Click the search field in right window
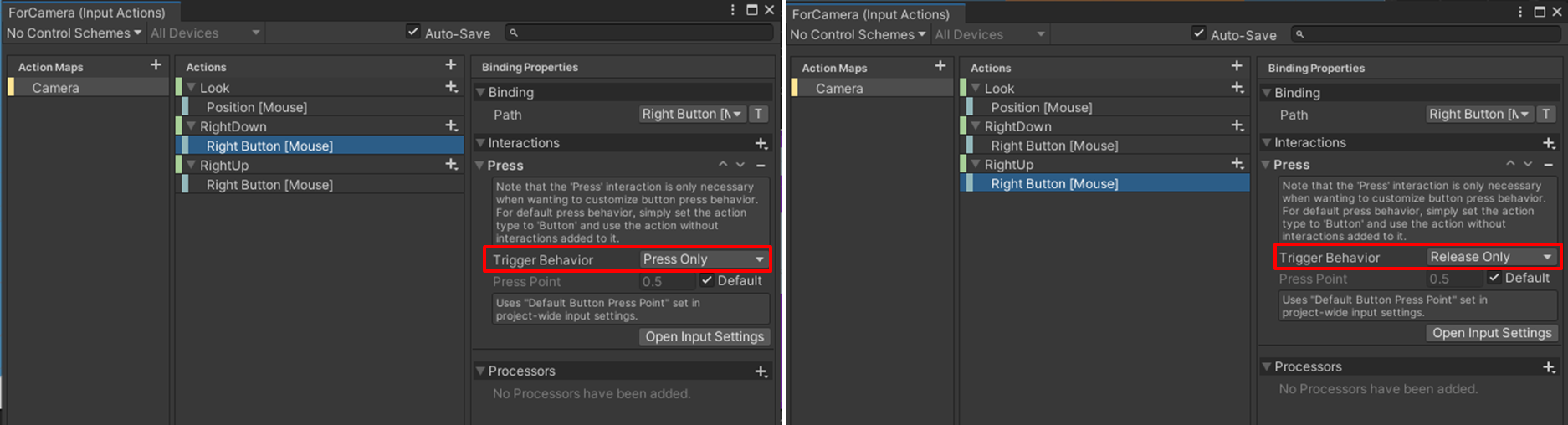Screen dimensions: 1568x425 1426,34
